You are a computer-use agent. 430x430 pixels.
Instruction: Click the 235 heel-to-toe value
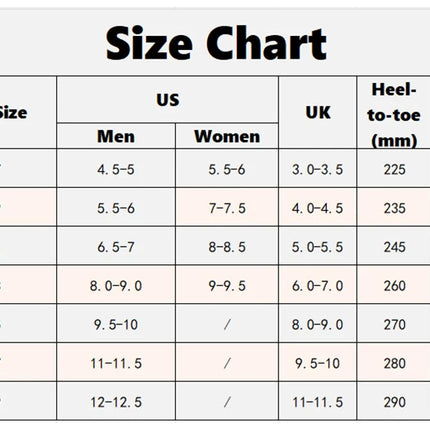(x=394, y=208)
